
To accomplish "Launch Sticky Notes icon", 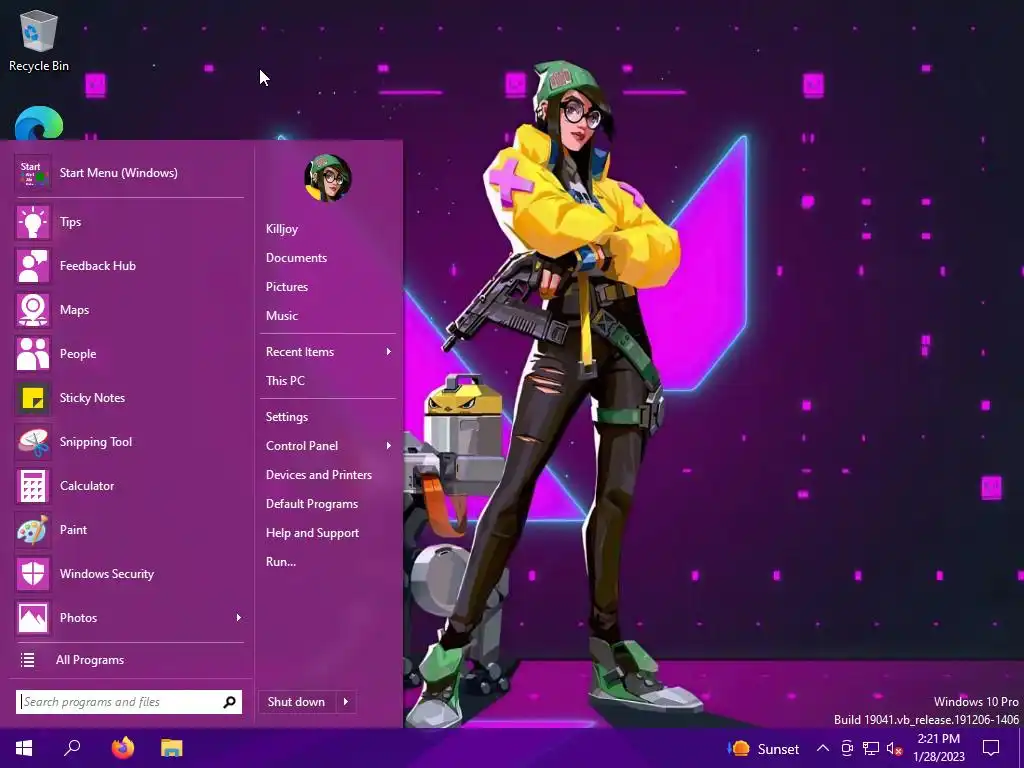I will tap(33, 398).
